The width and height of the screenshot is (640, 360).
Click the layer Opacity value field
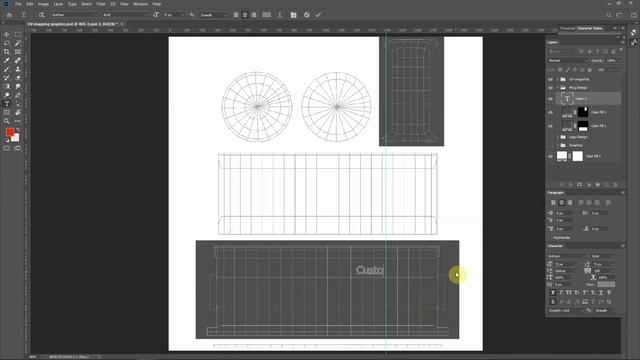(612, 60)
